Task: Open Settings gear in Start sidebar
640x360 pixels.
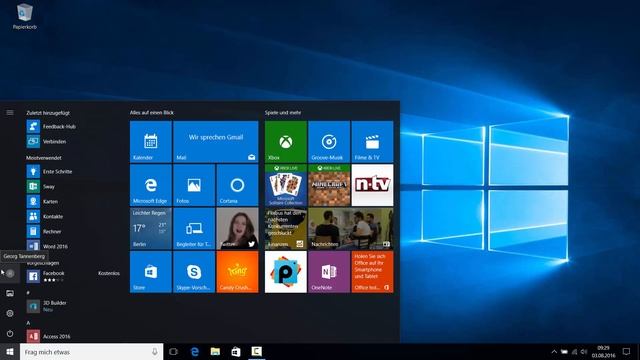Action: point(10,313)
